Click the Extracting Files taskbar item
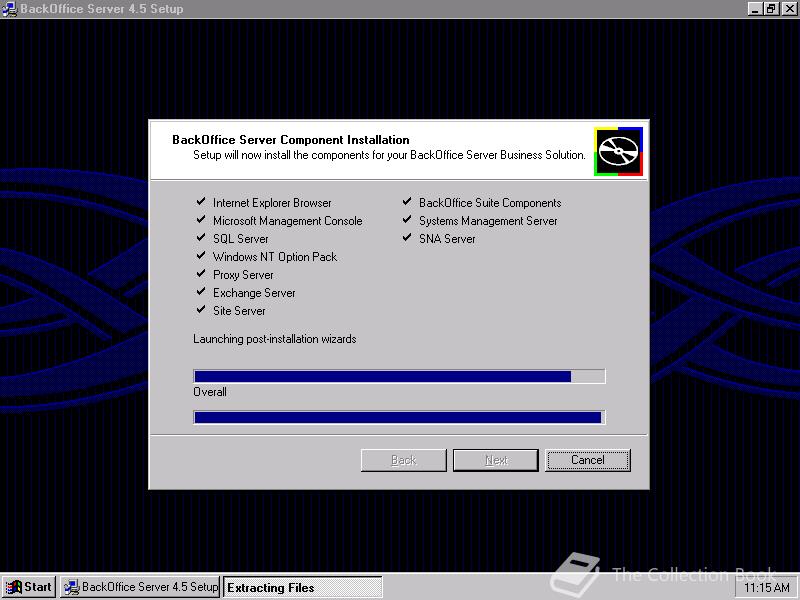Image resolution: width=800 pixels, height=600 pixels. [x=303, y=587]
